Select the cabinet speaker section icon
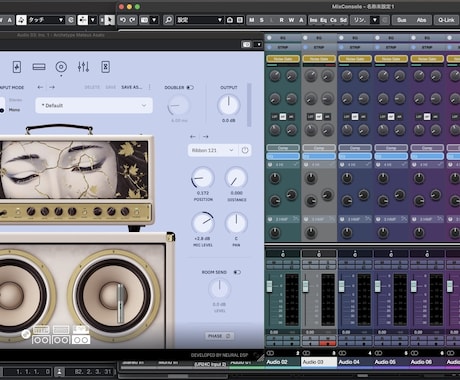Viewport: 460px width, 380px height. coord(61,67)
